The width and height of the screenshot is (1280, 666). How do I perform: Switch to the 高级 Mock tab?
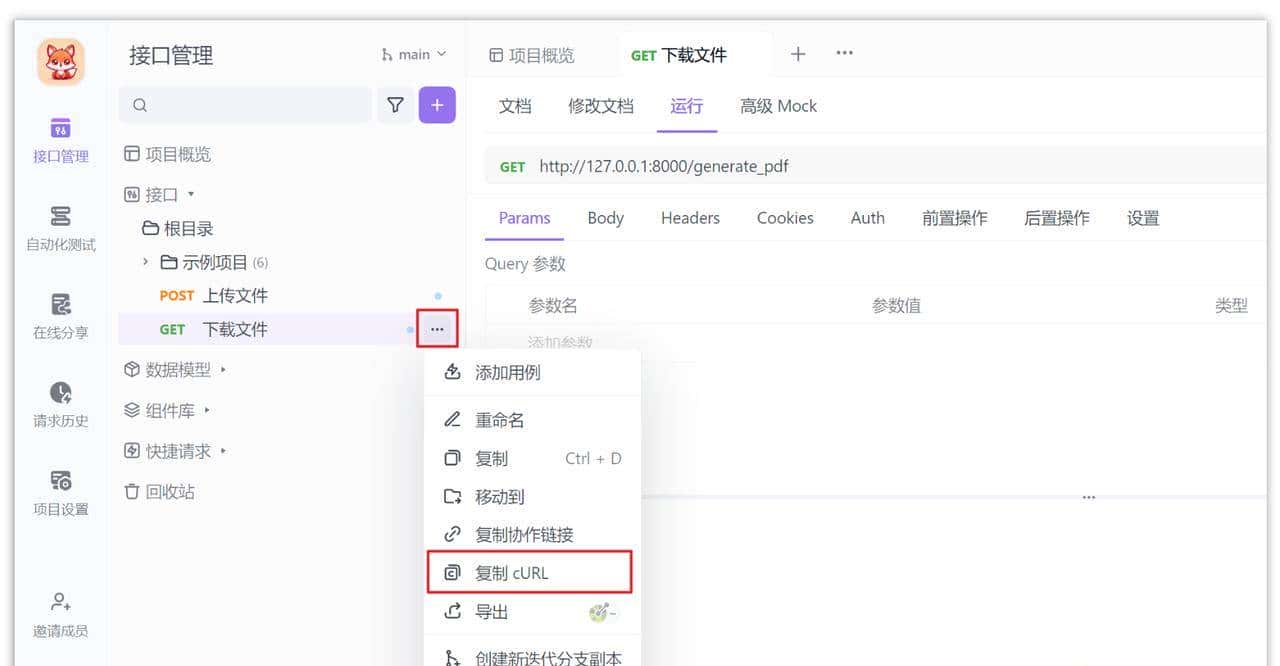click(x=778, y=106)
